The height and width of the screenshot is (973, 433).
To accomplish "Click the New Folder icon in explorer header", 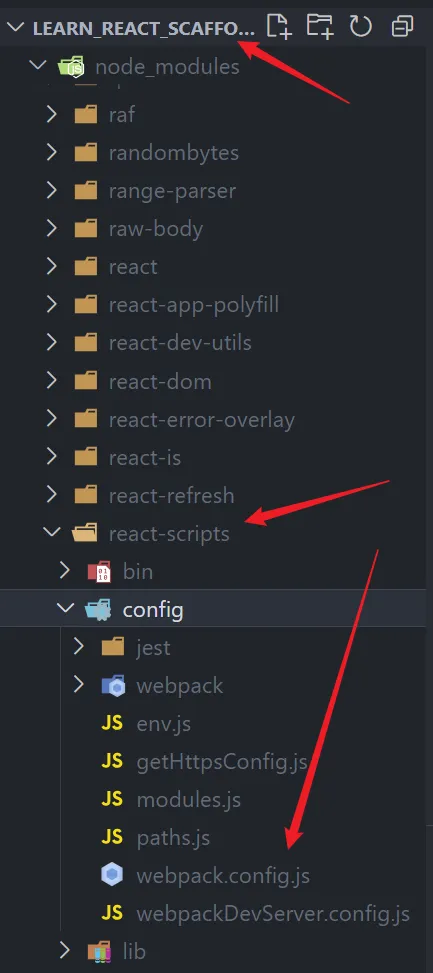I will [320, 27].
